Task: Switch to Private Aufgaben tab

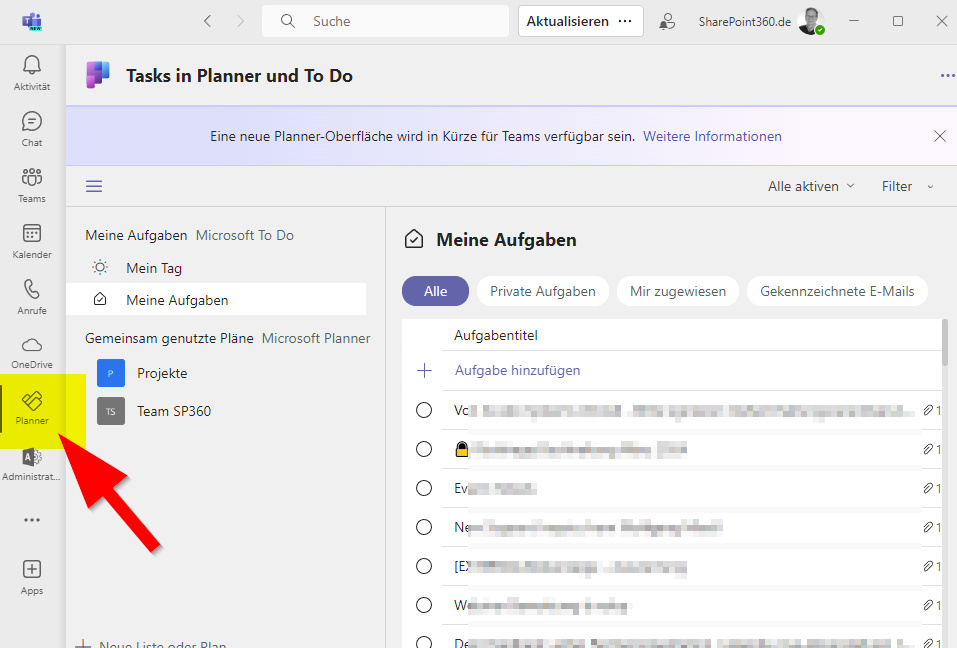Action: [542, 291]
